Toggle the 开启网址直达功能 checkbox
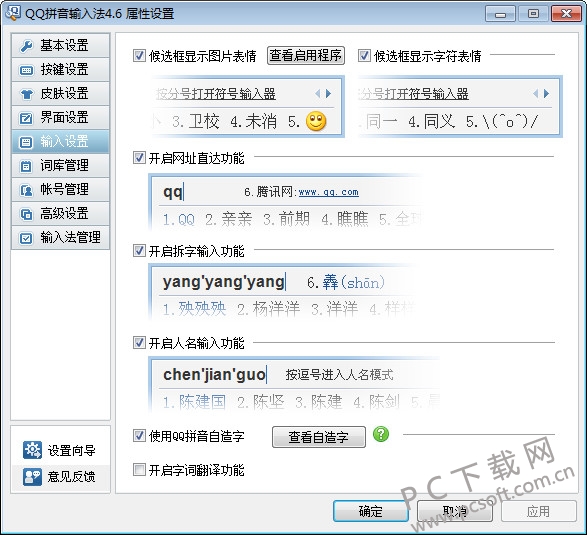The image size is (587, 535). click(x=139, y=158)
